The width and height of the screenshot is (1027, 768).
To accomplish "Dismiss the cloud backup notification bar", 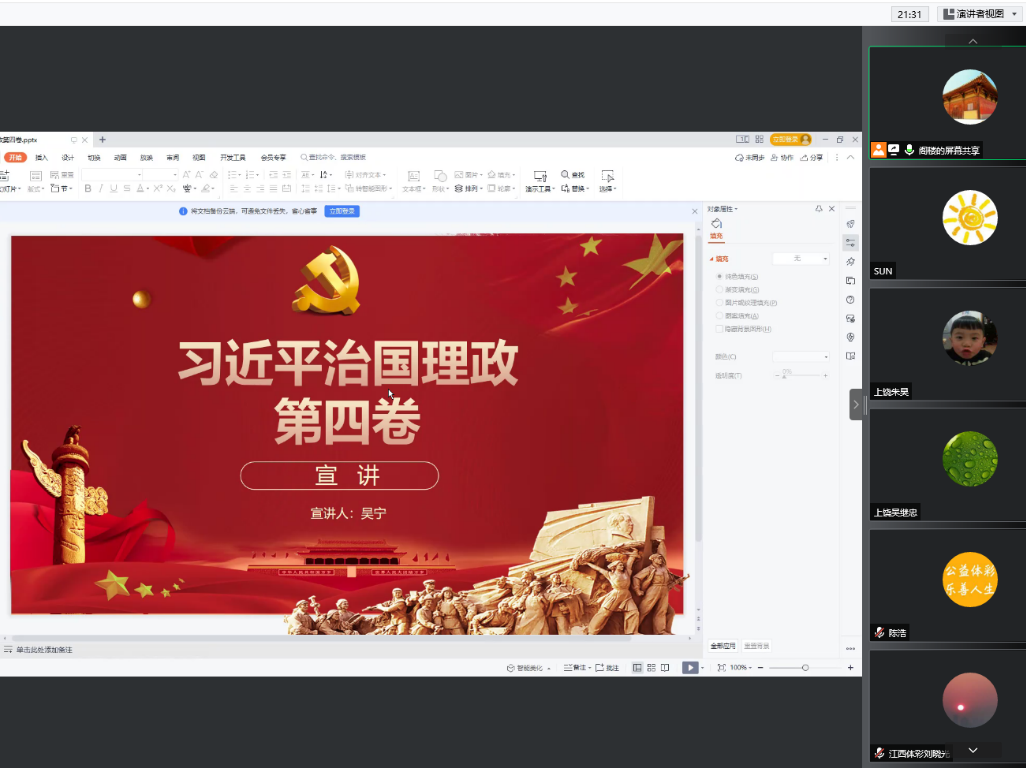I will pos(694,211).
